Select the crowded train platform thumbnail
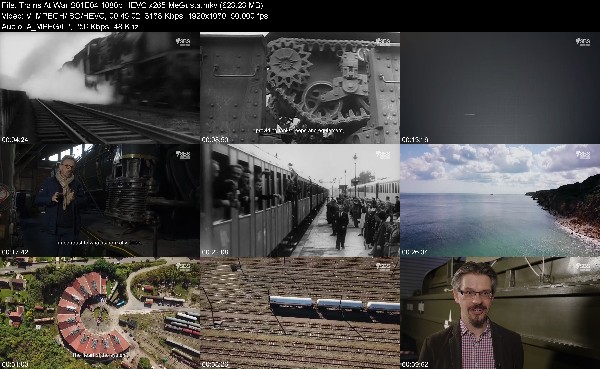Image resolution: width=600 pixels, height=369 pixels. point(300,201)
